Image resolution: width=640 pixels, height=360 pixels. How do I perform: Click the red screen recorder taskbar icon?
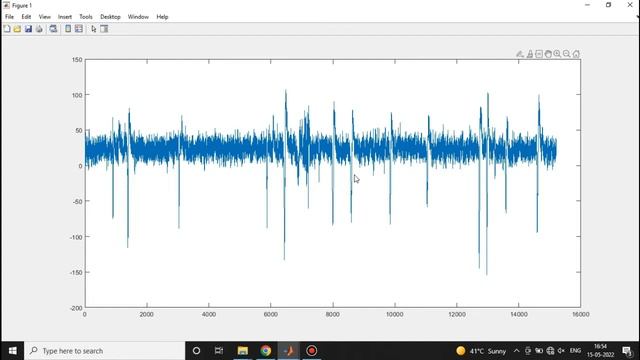311,351
